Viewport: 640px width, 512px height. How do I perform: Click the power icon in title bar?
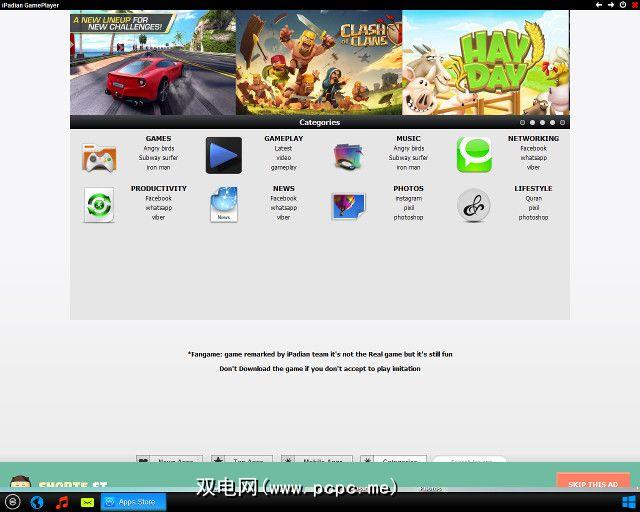click(623, 5)
